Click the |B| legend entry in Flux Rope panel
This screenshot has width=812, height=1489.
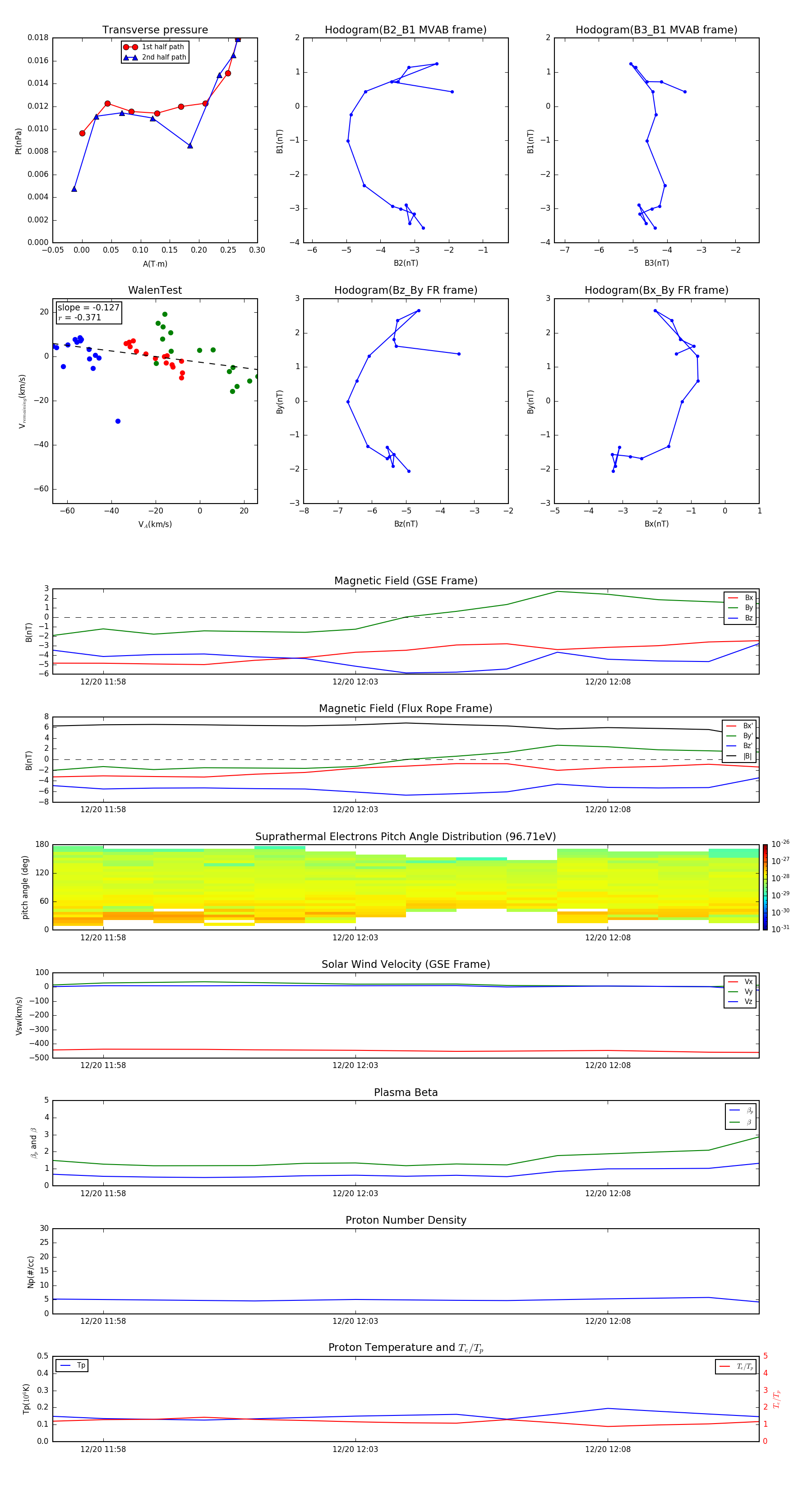pyautogui.click(x=740, y=756)
